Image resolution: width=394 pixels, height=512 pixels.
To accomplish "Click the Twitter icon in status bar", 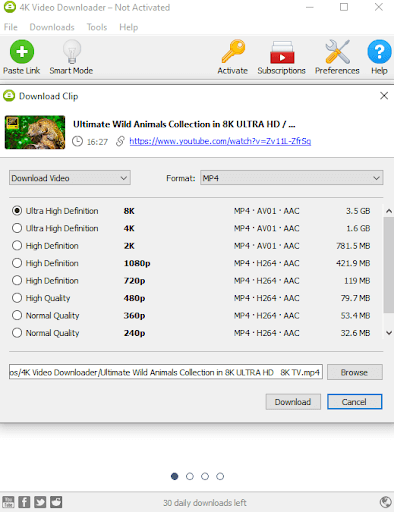I will click(40, 502).
